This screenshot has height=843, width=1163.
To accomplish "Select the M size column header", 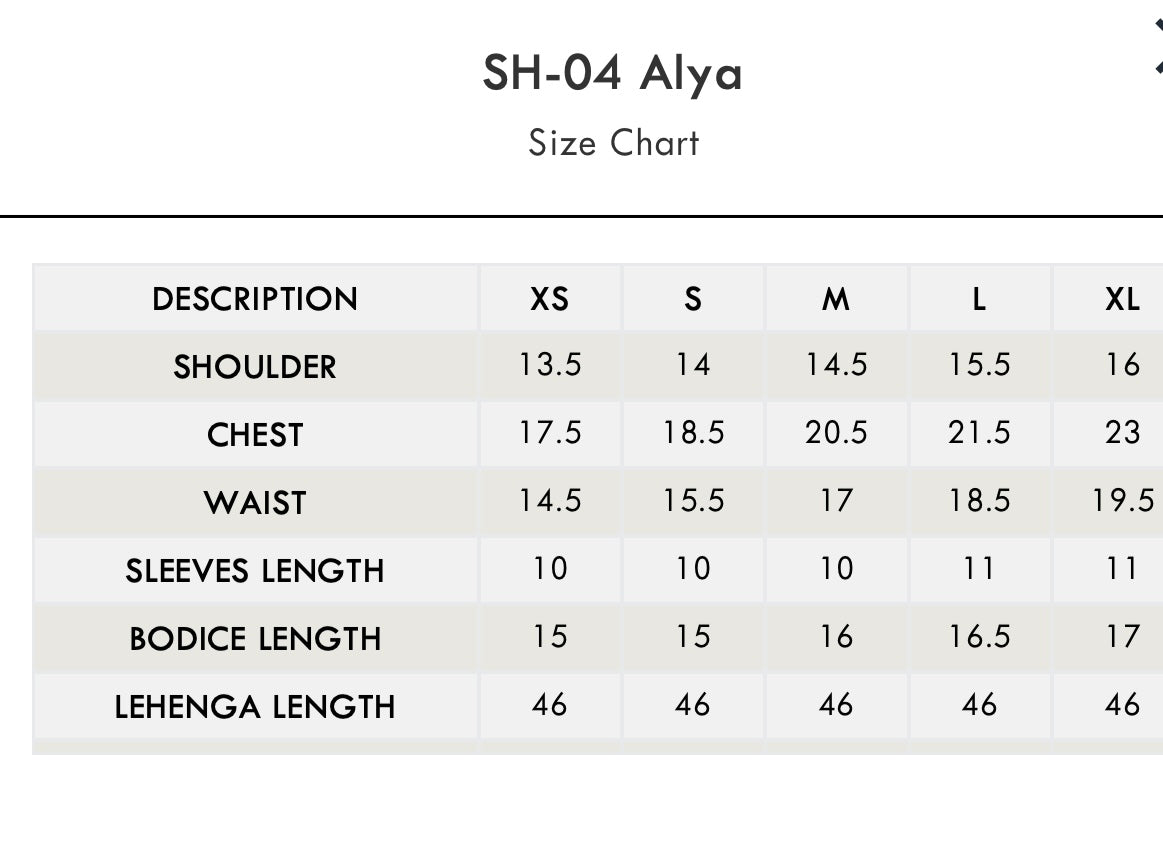I will [x=835, y=299].
